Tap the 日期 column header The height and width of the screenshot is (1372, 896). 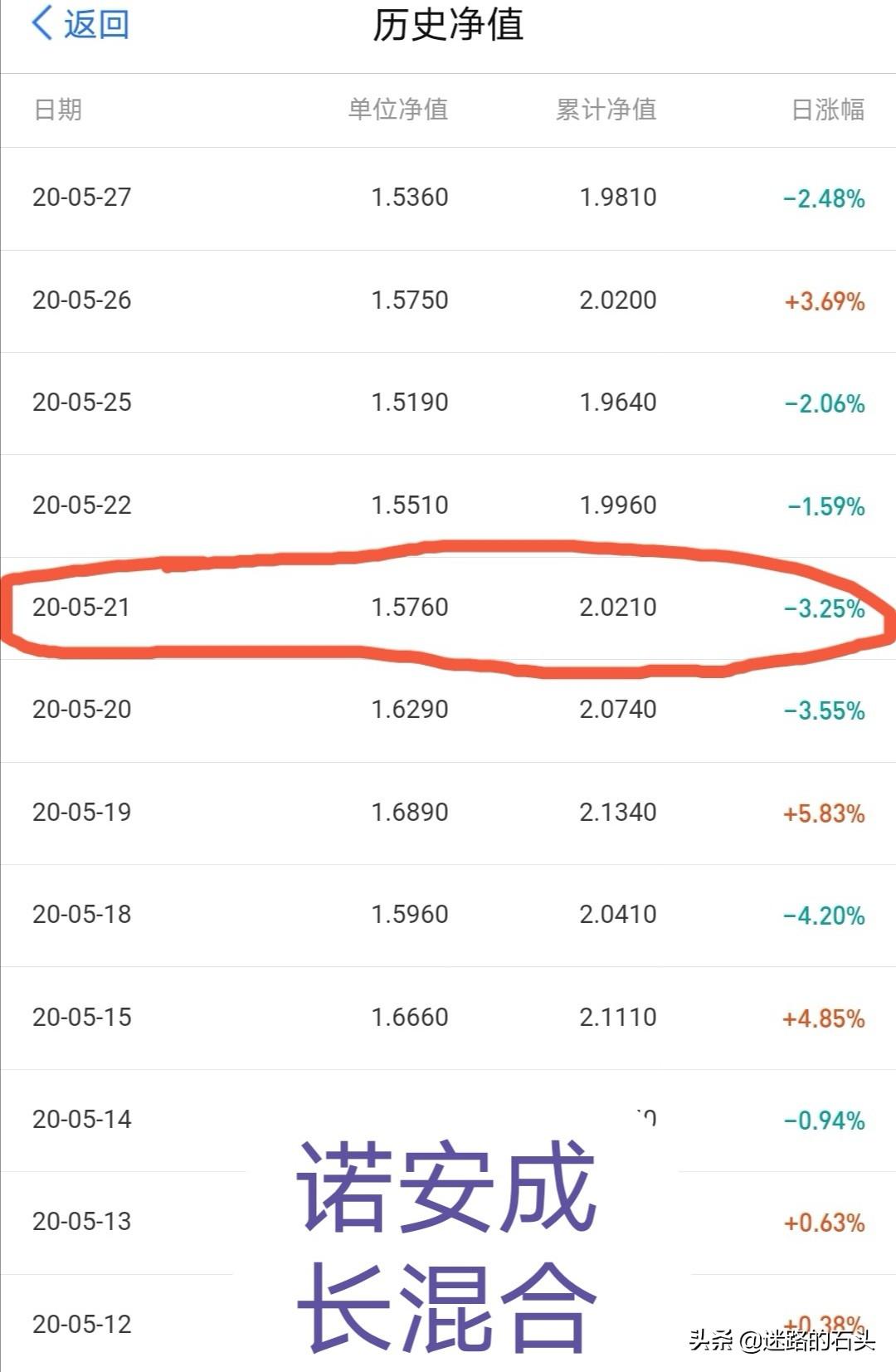tap(57, 110)
